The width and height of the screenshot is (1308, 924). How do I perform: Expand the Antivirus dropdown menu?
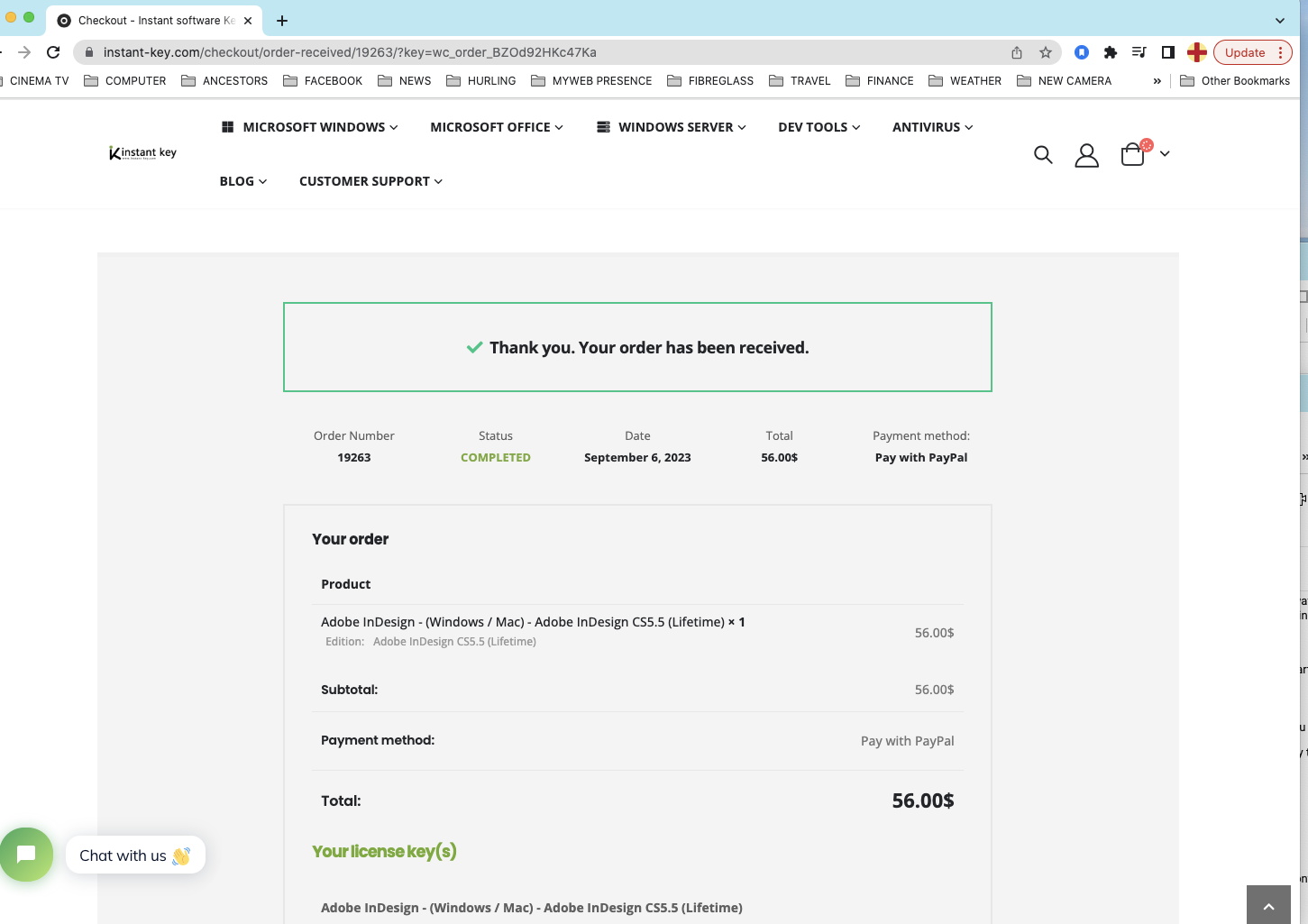(x=932, y=127)
